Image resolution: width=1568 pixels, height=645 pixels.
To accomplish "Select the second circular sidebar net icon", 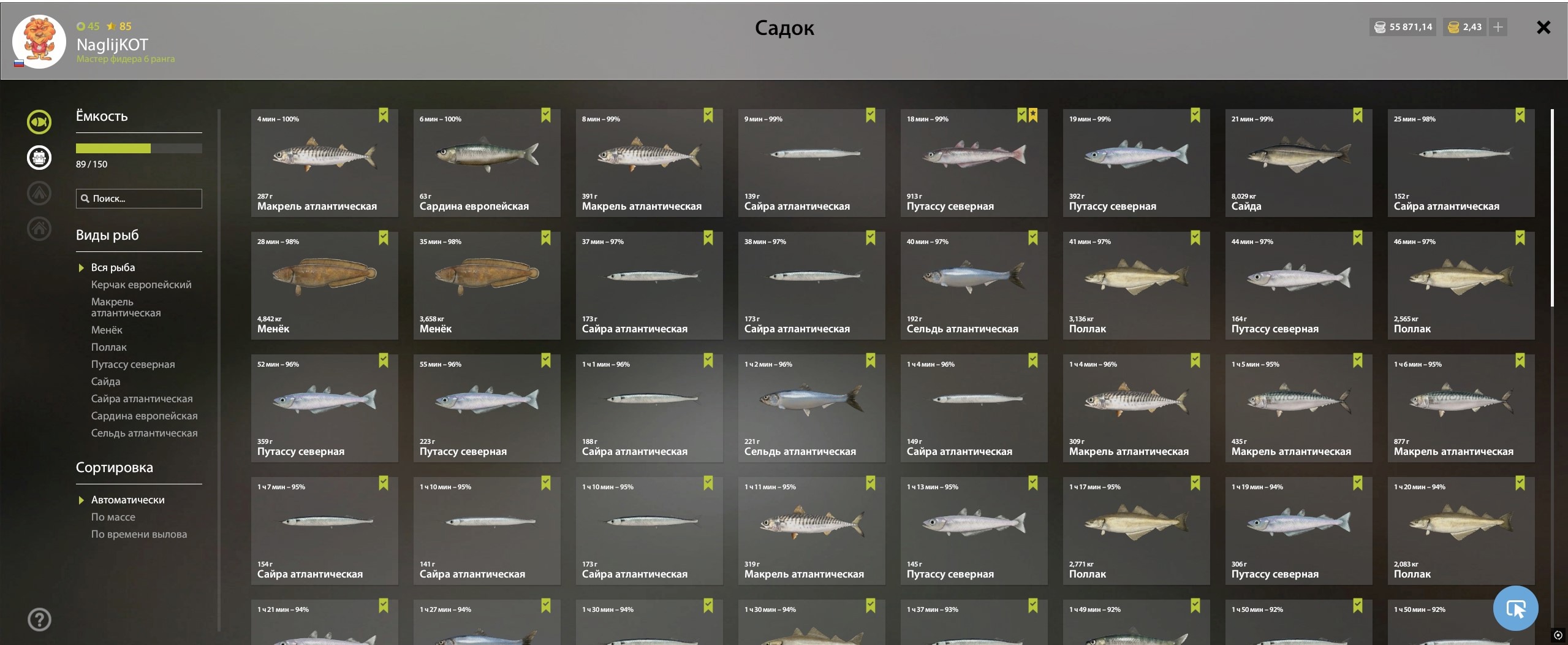I will coord(39,158).
